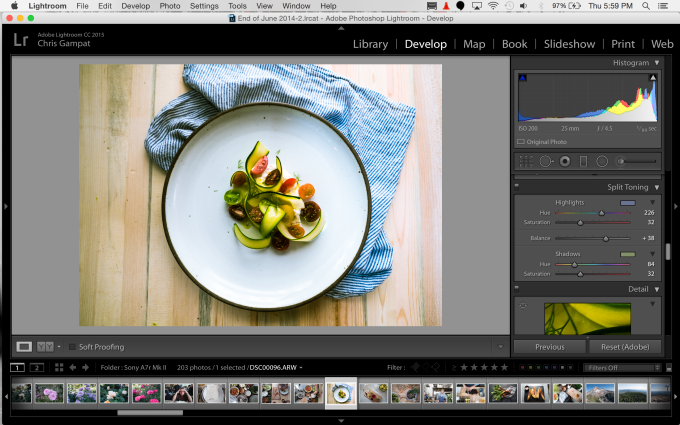Hide the right panel group arrow
The image size is (680, 425).
click(676, 206)
